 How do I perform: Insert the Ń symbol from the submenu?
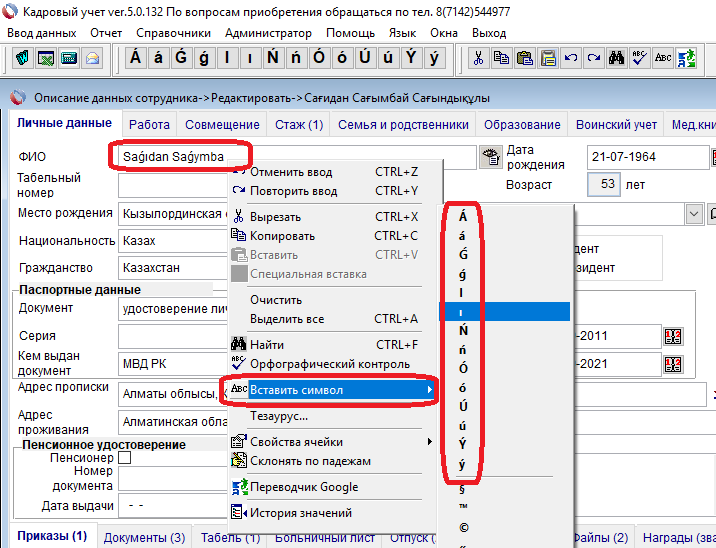(462, 331)
